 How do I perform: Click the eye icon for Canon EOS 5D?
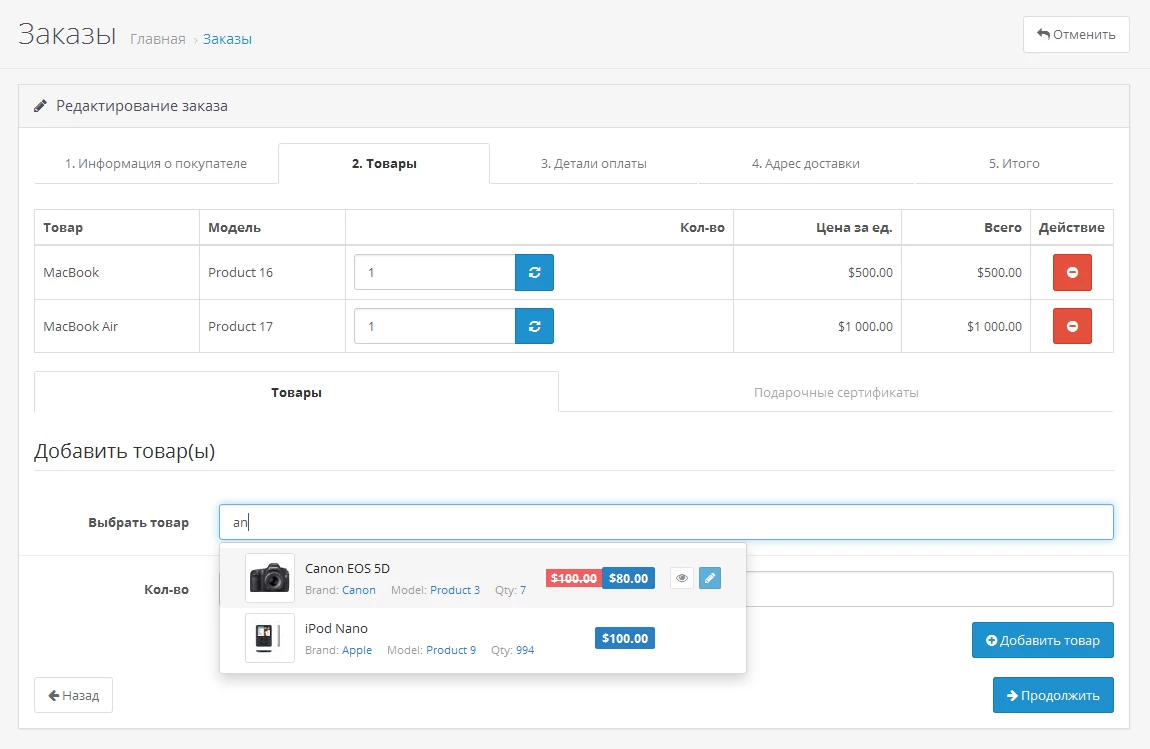point(681,578)
